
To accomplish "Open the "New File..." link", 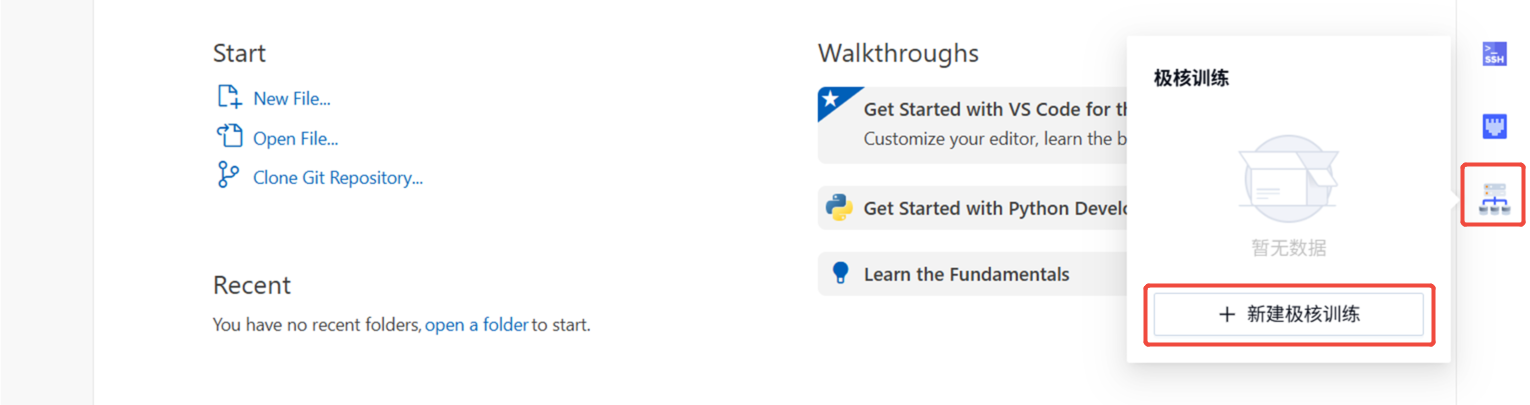I will [291, 98].
